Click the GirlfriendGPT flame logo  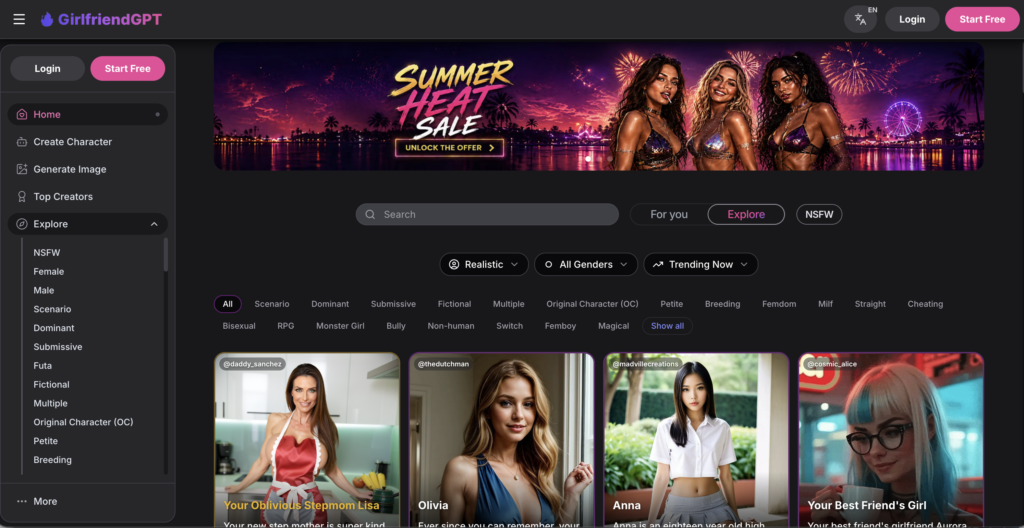46,20
